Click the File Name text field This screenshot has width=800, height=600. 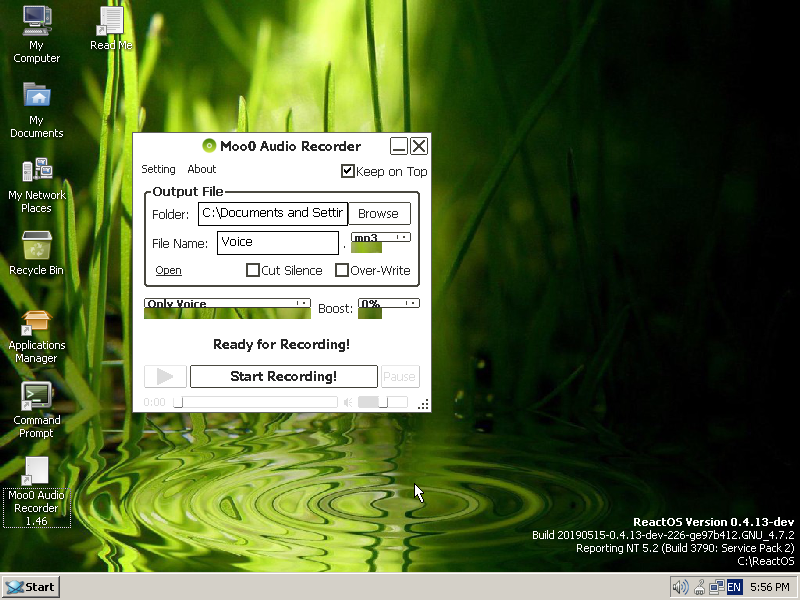point(277,242)
